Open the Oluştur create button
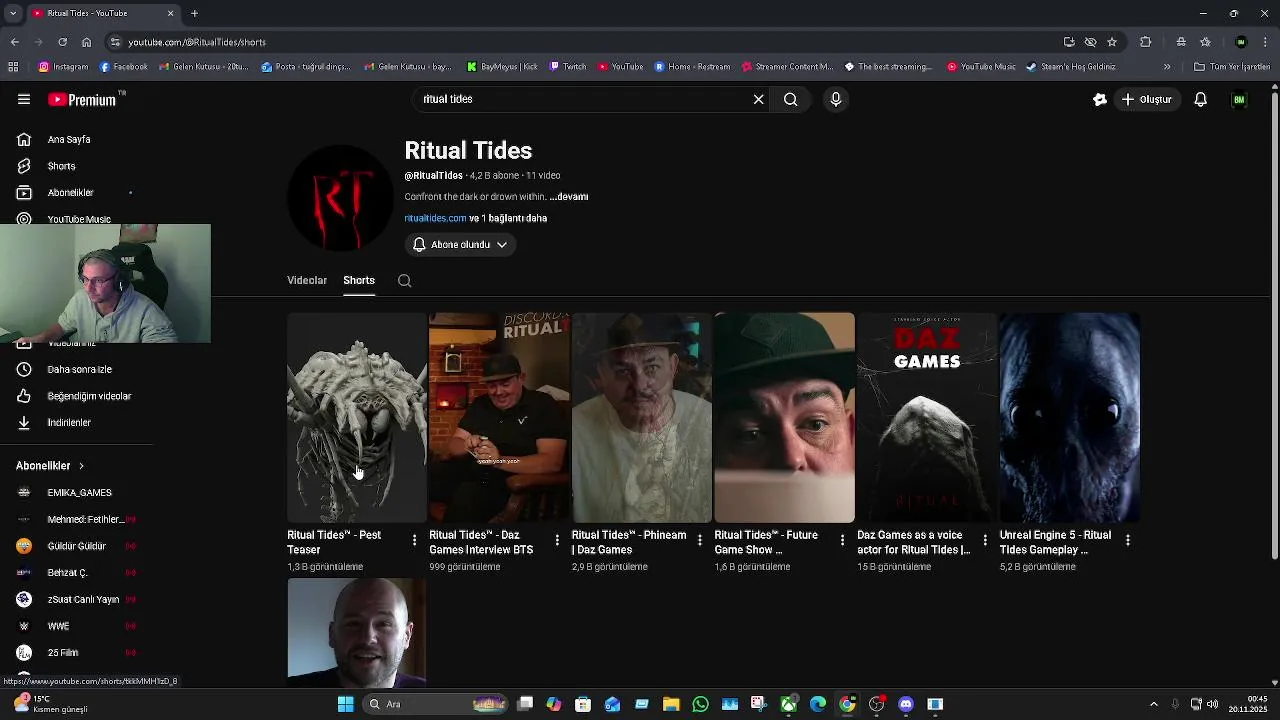 tap(1147, 99)
